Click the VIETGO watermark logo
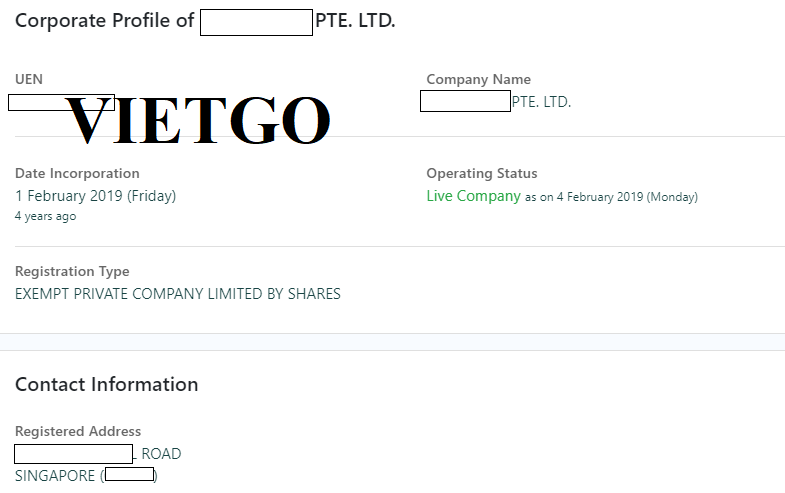 click(x=198, y=120)
